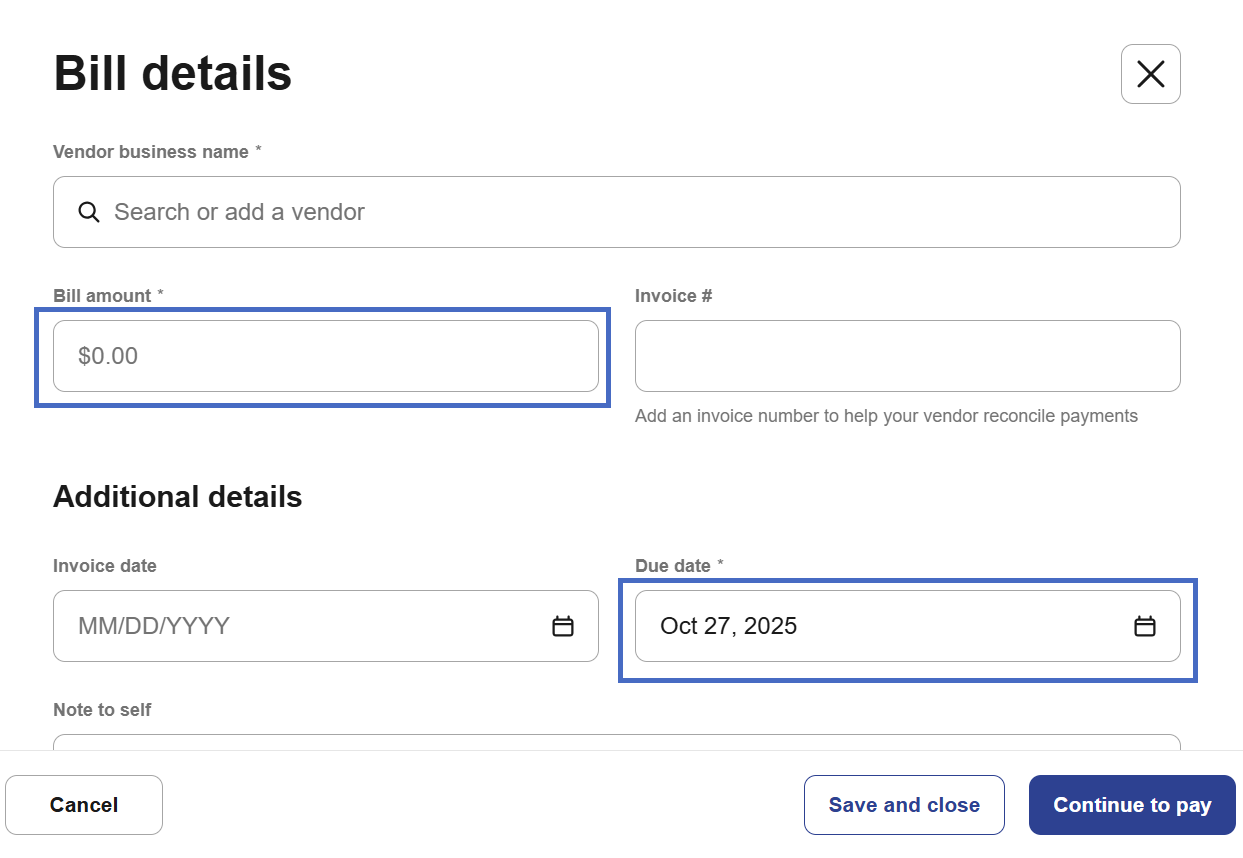Click into the Bill amount $0.00 field
Image resolution: width=1243 pixels, height=858 pixels.
[x=325, y=356]
